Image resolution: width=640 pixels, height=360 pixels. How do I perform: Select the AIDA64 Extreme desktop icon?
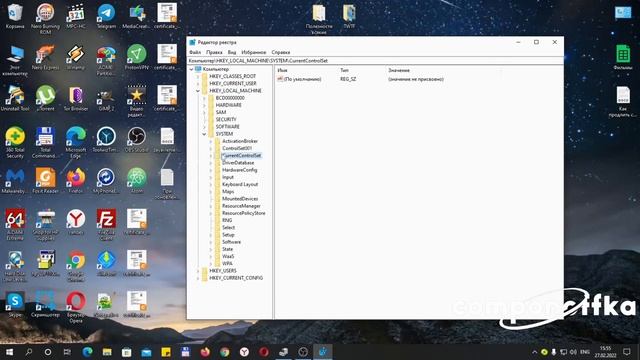click(15, 224)
